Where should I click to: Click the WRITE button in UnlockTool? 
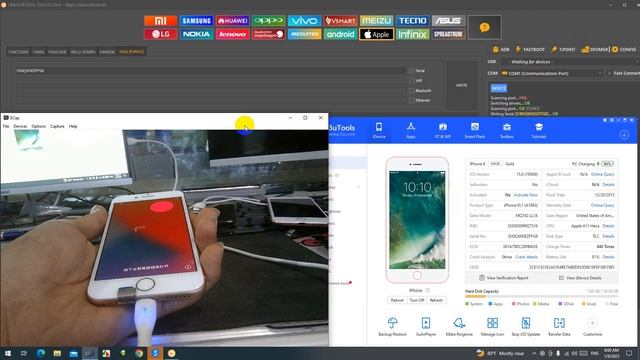462,85
